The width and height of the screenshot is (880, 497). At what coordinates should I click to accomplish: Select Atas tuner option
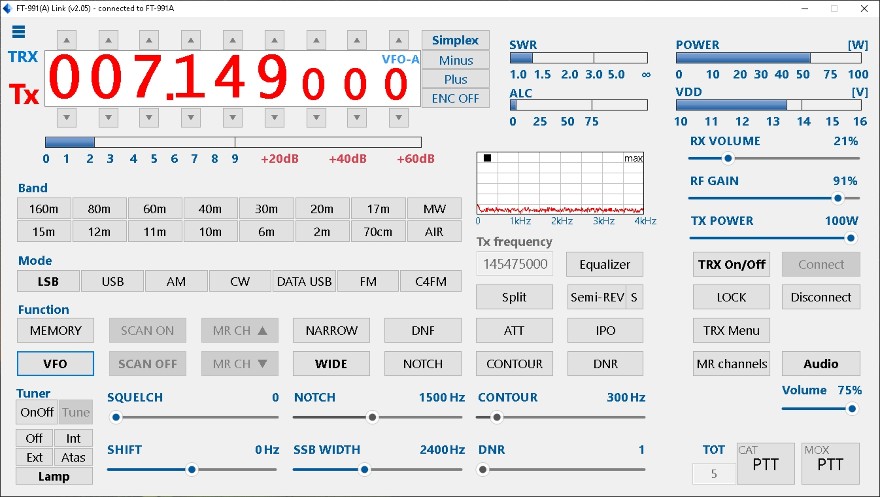(x=73, y=457)
